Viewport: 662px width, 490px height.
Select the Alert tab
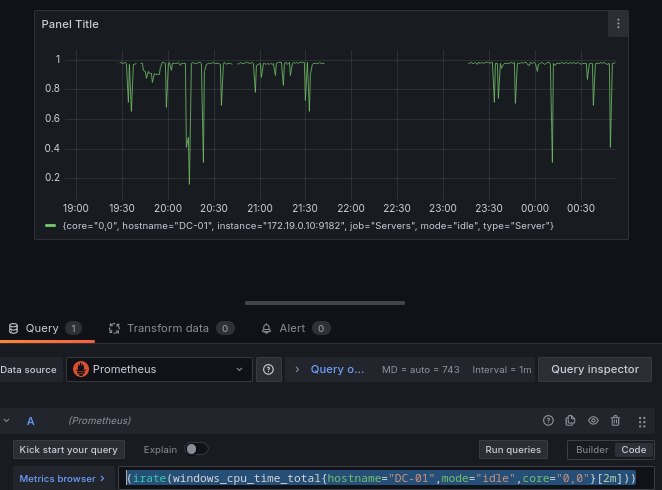[x=296, y=328]
